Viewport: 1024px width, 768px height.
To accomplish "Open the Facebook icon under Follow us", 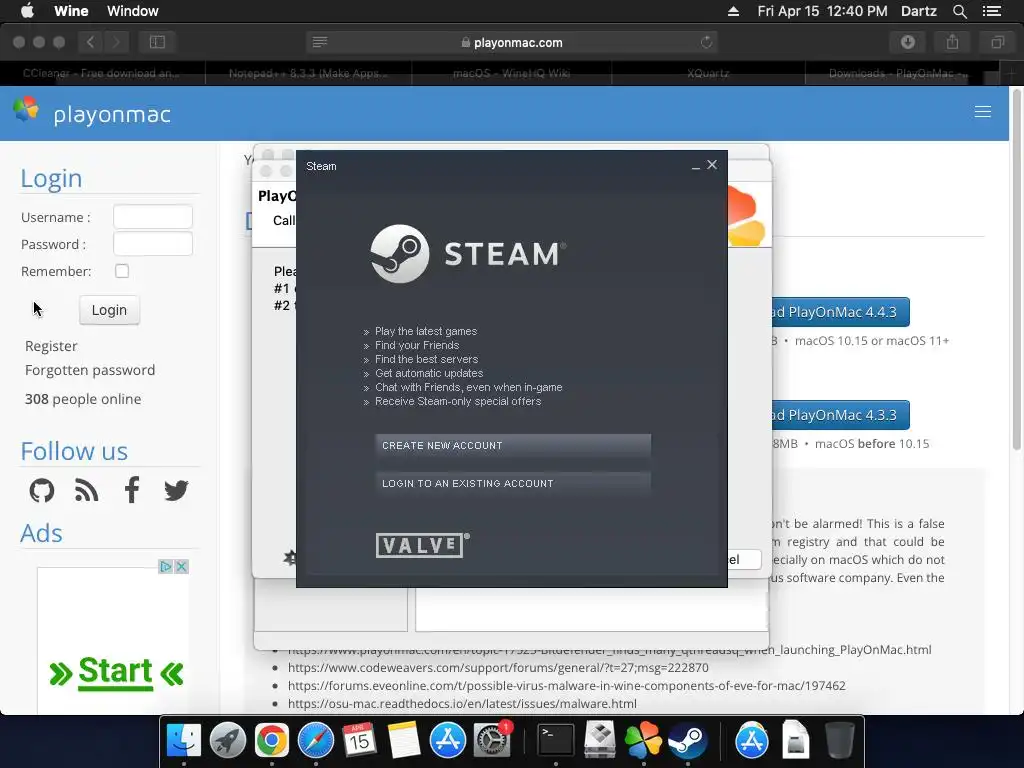I will coord(132,490).
